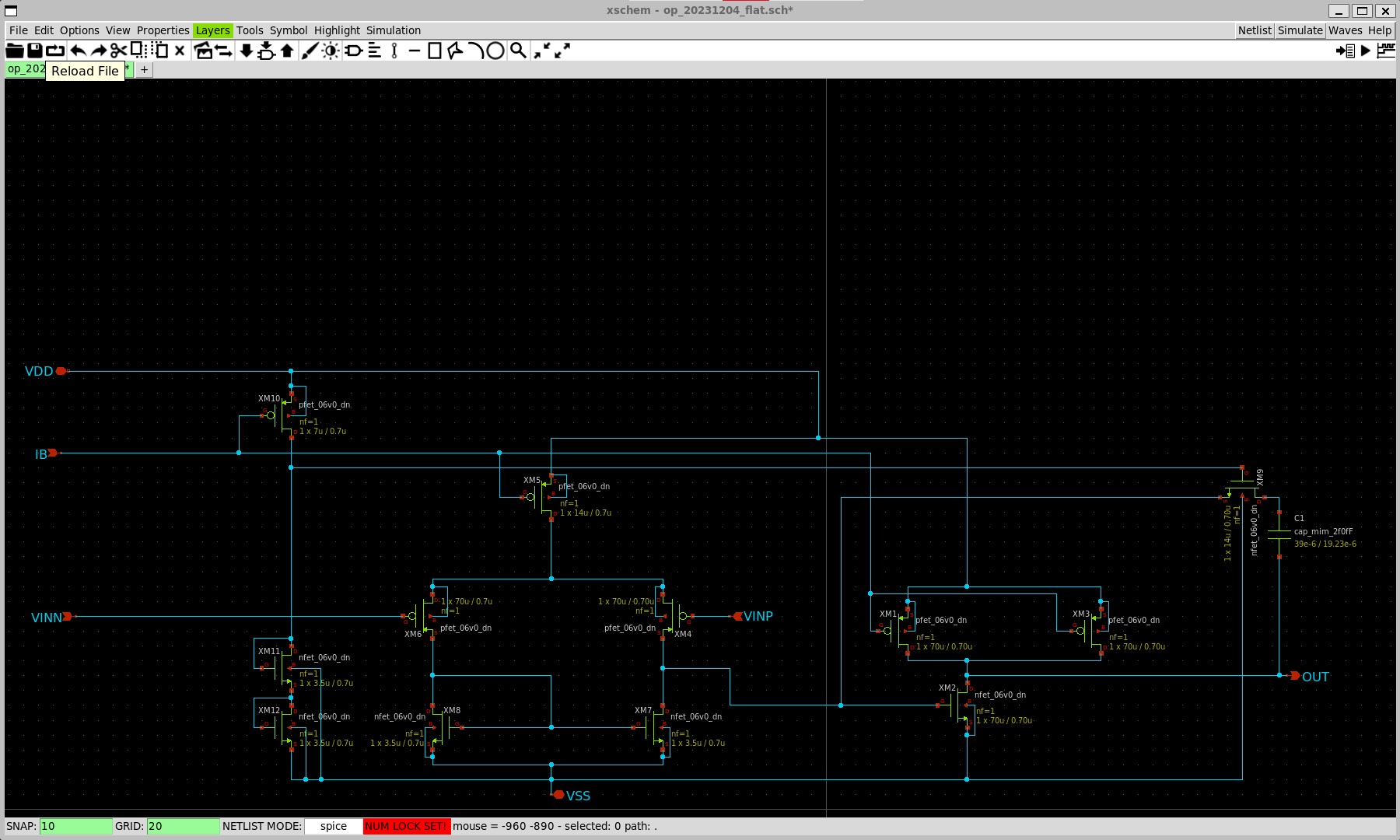
Task: Click the Simulate play triangle icon
Action: 1366,51
